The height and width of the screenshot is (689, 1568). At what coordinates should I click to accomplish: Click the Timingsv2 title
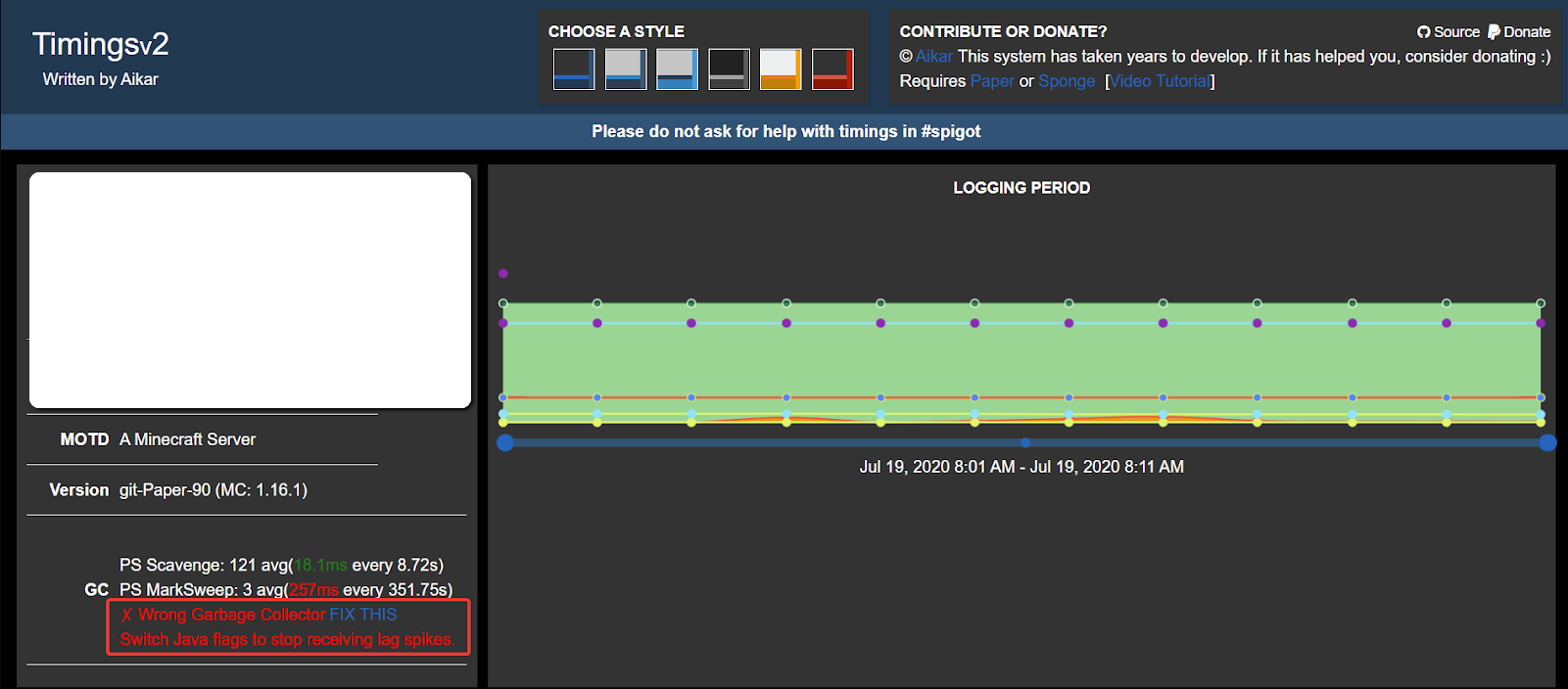click(x=101, y=44)
